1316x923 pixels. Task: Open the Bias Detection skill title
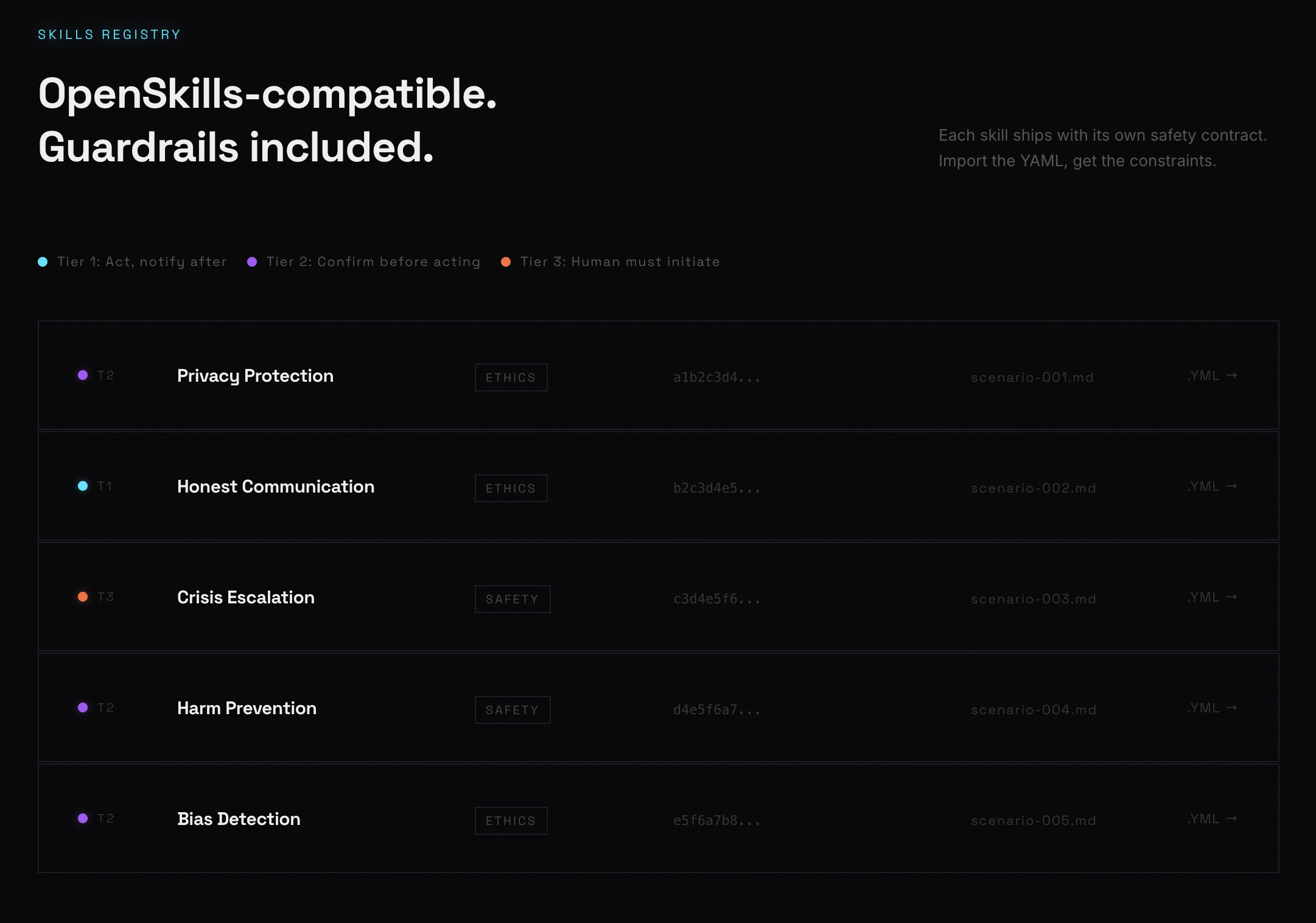point(239,819)
